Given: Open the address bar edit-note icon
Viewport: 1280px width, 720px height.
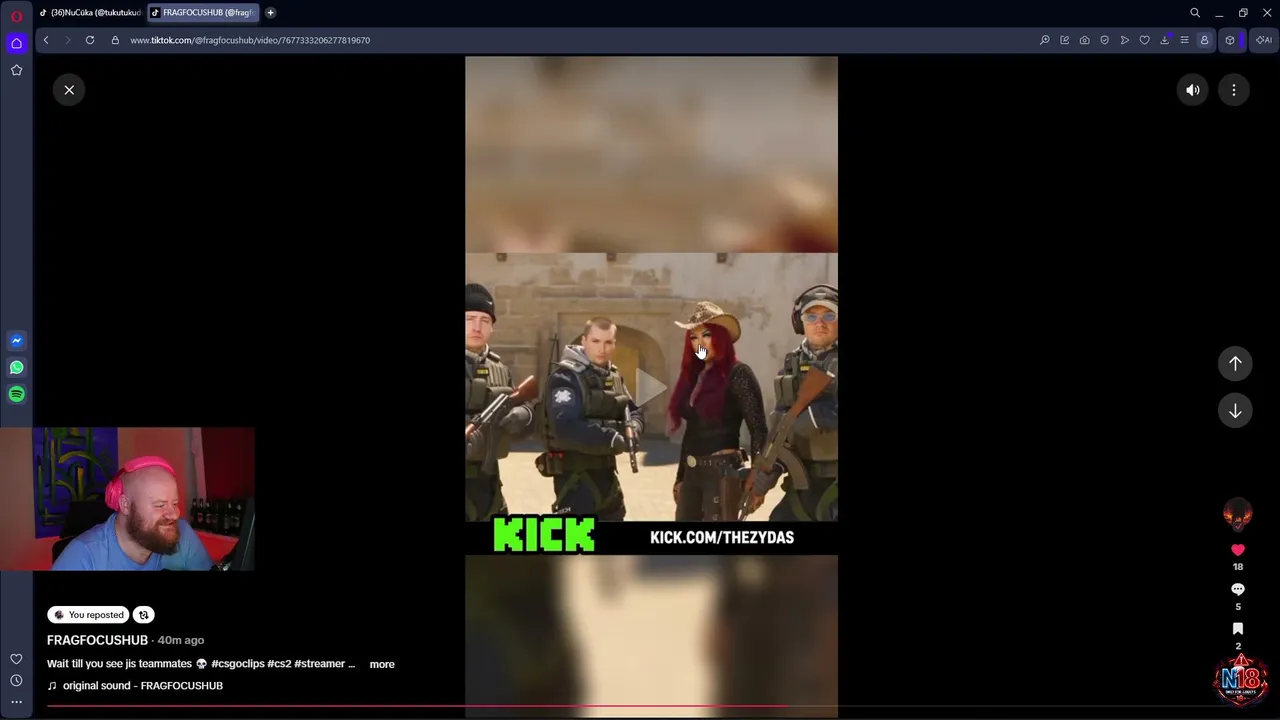Looking at the screenshot, I should pos(1064,40).
